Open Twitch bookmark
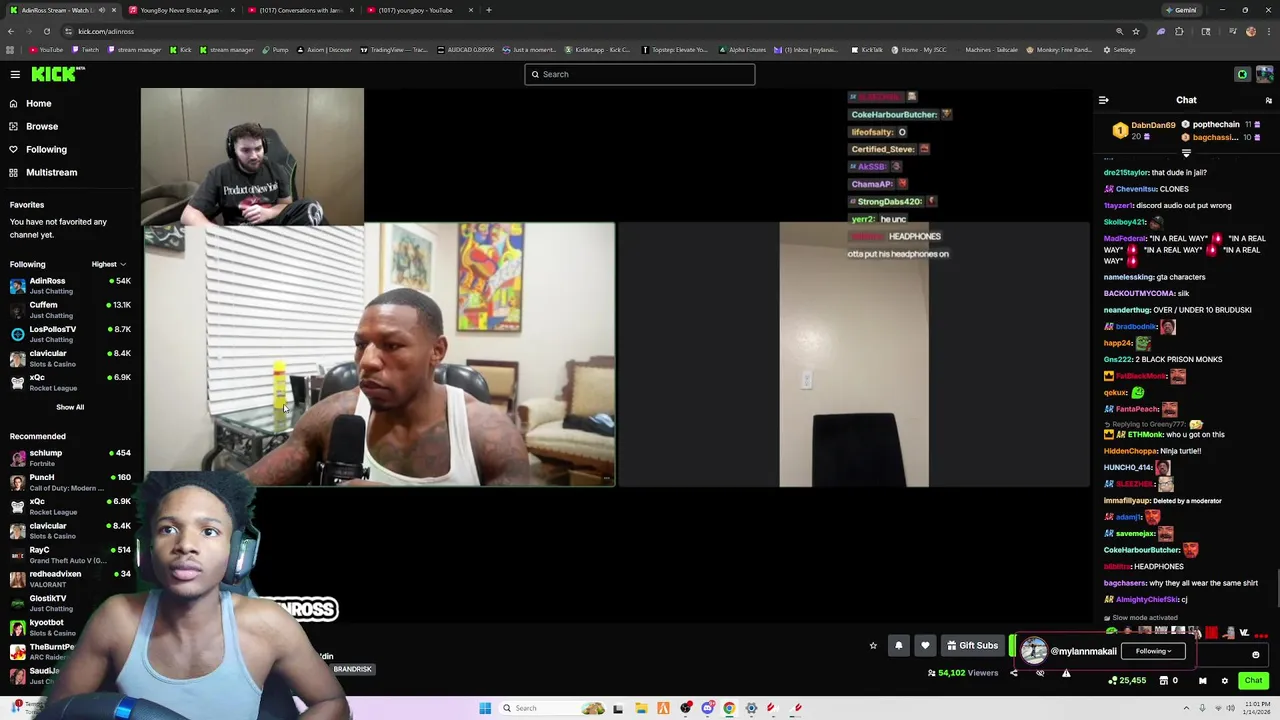The width and height of the screenshot is (1280, 720). [x=85, y=49]
